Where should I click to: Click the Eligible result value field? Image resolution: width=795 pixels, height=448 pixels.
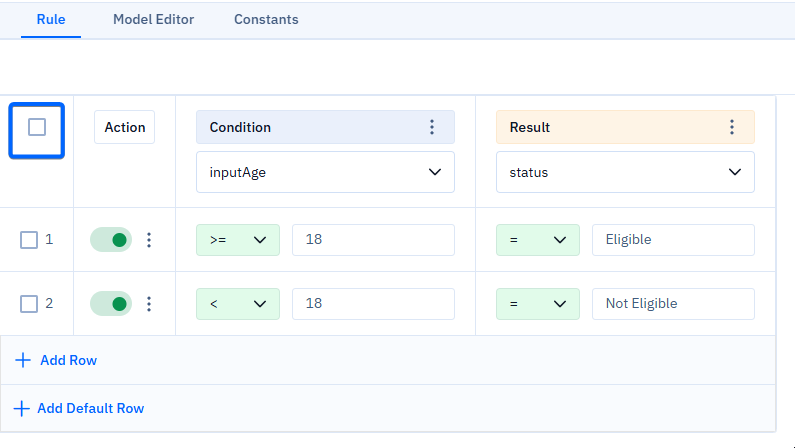point(673,240)
